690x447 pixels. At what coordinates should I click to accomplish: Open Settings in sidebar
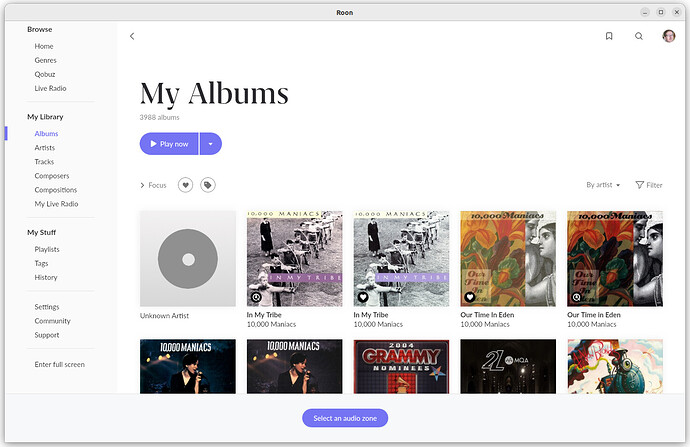click(x=47, y=307)
